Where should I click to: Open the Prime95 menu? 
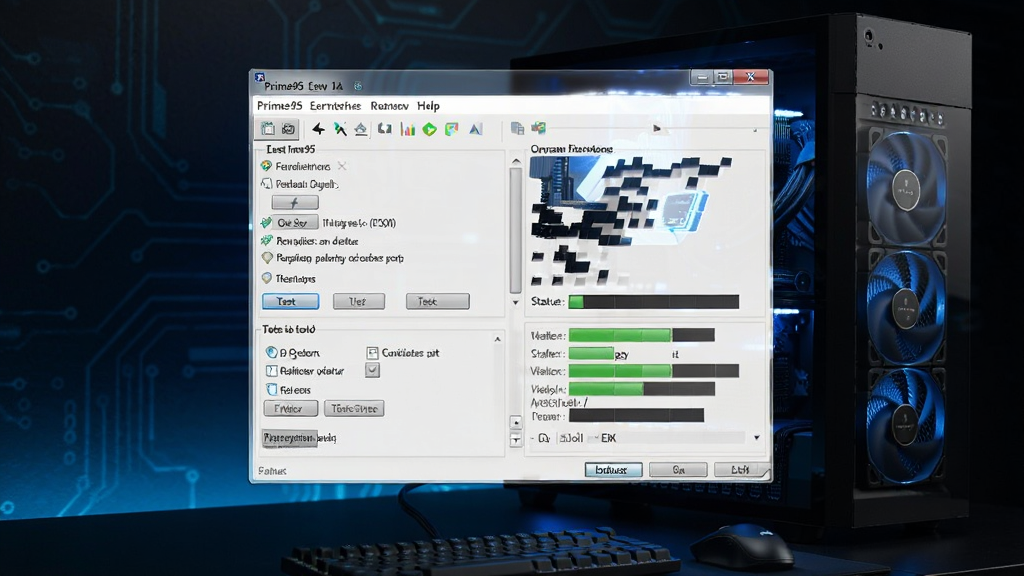point(280,106)
